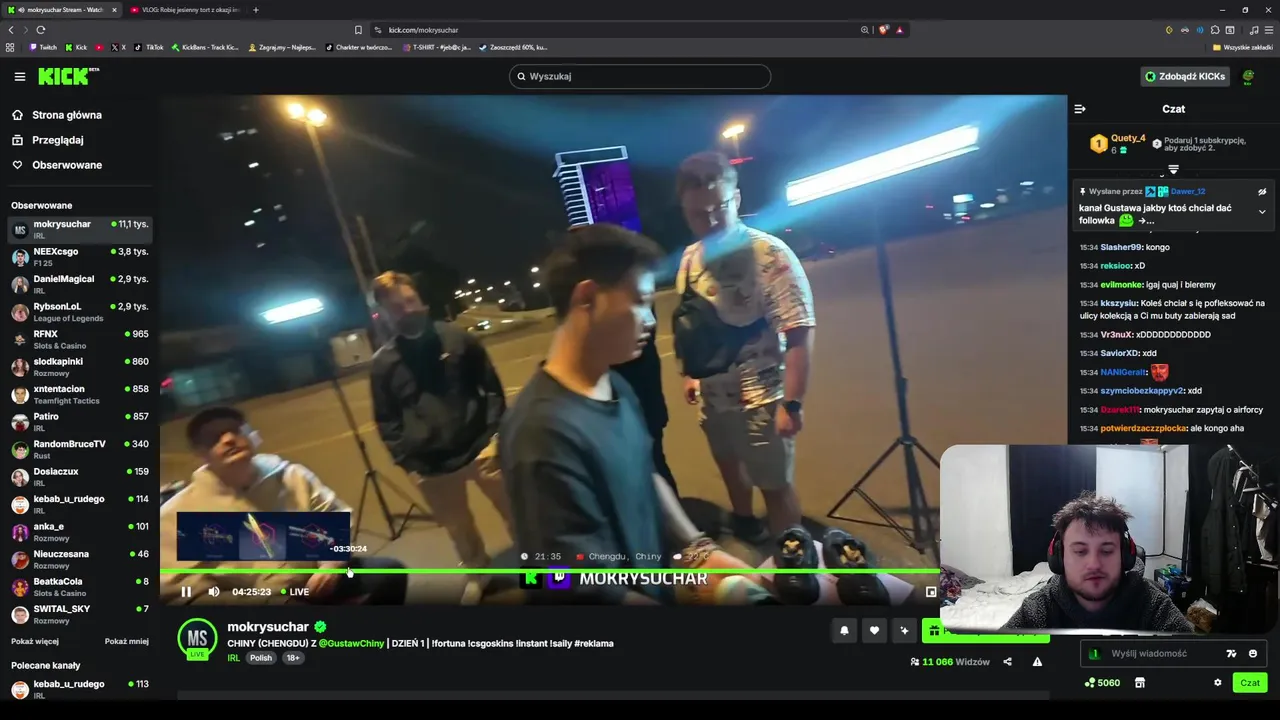This screenshot has width=1280, height=720.
Task: Open RybsonLoL channel in sidebar
Action: pyautogui.click(x=80, y=312)
